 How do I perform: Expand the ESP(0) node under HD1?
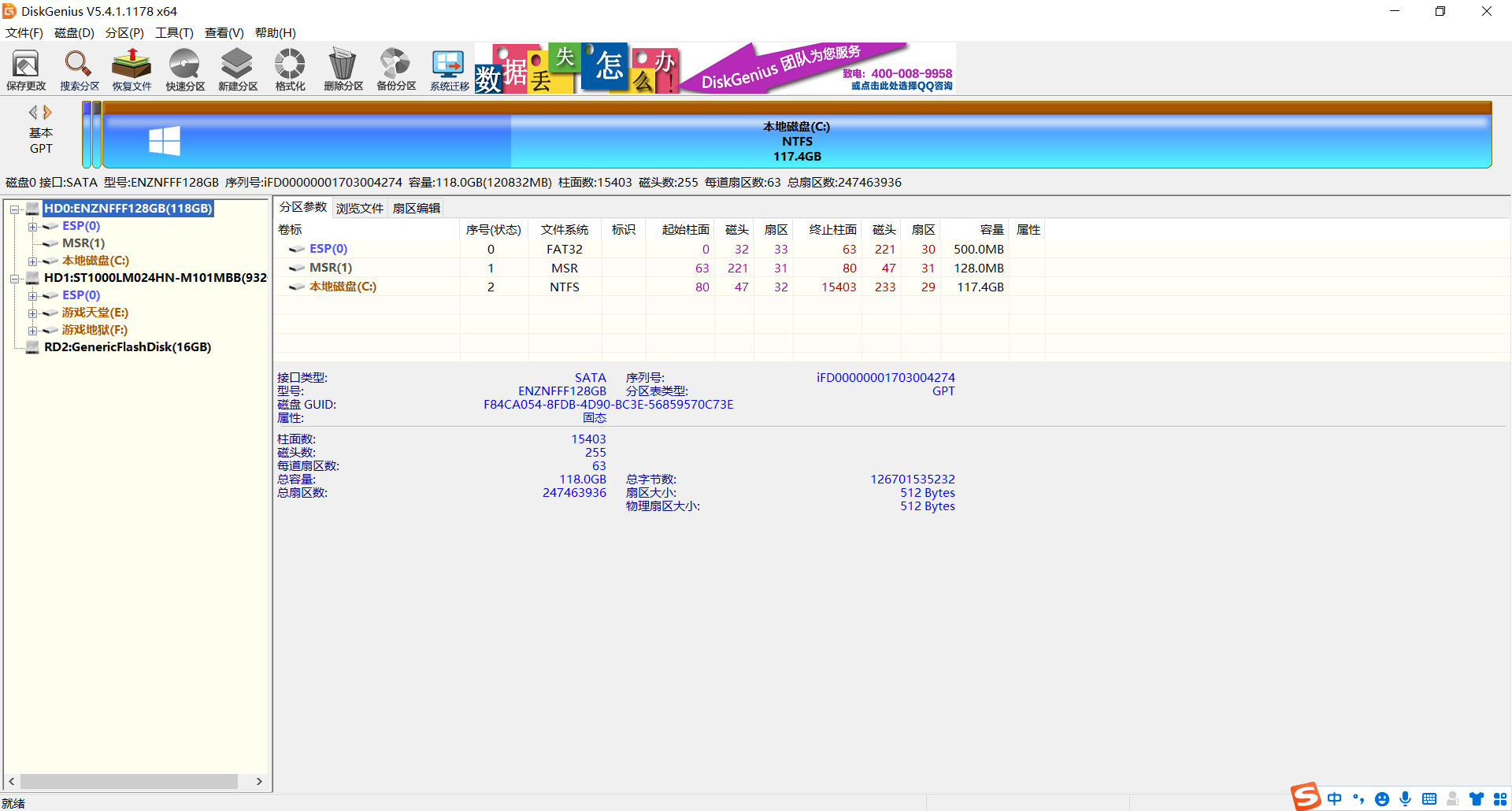click(32, 296)
